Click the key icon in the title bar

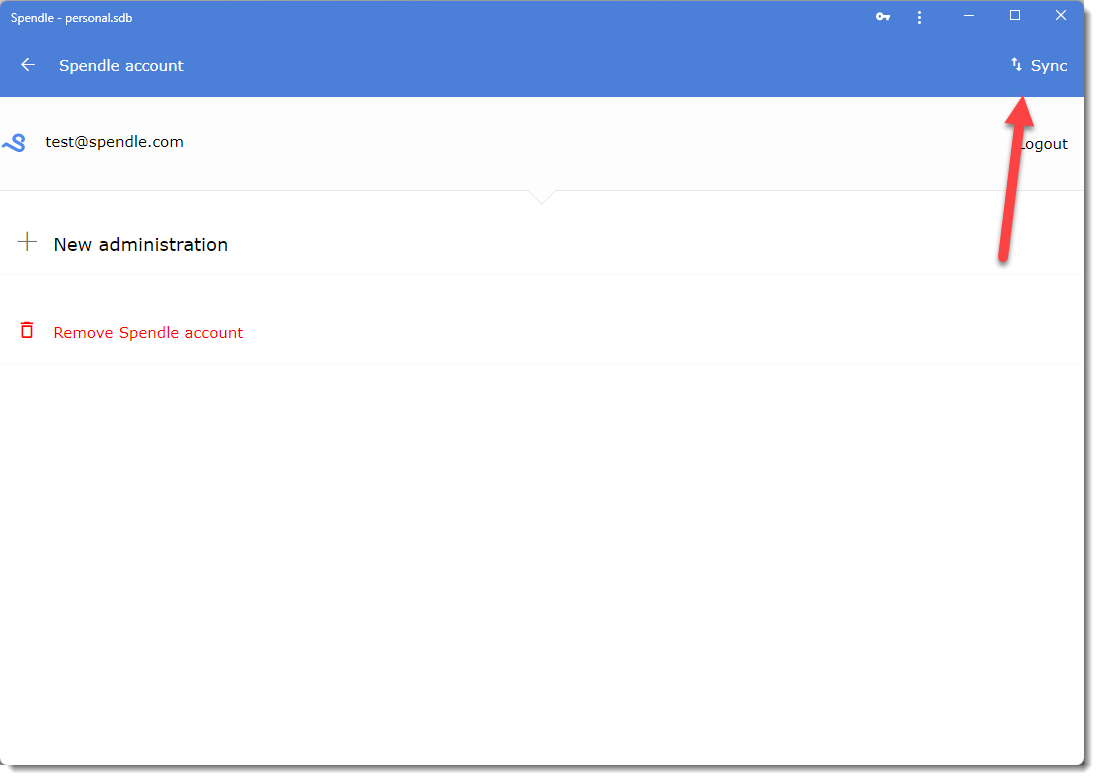coord(882,17)
